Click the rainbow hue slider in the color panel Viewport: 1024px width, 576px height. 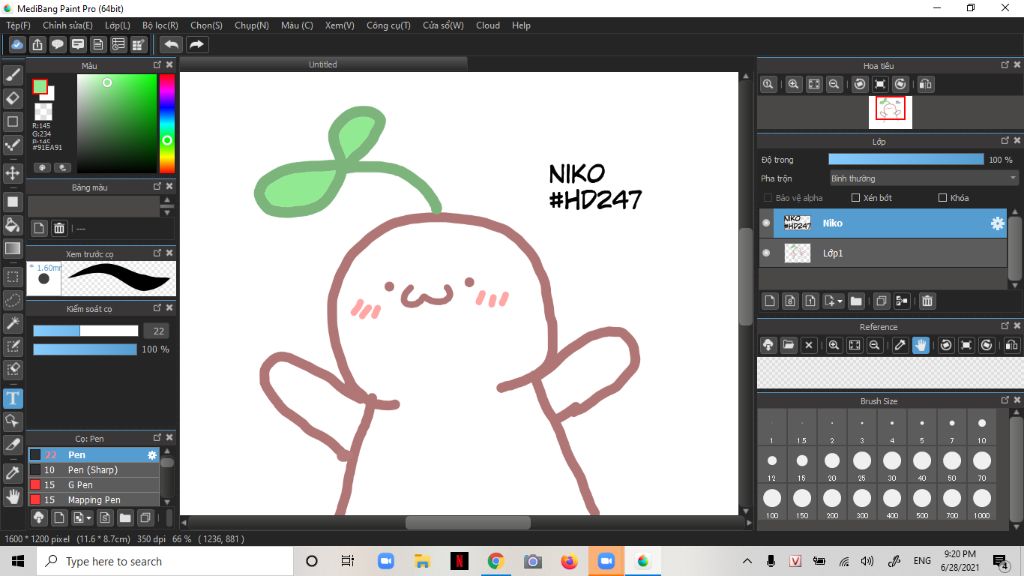pos(167,123)
